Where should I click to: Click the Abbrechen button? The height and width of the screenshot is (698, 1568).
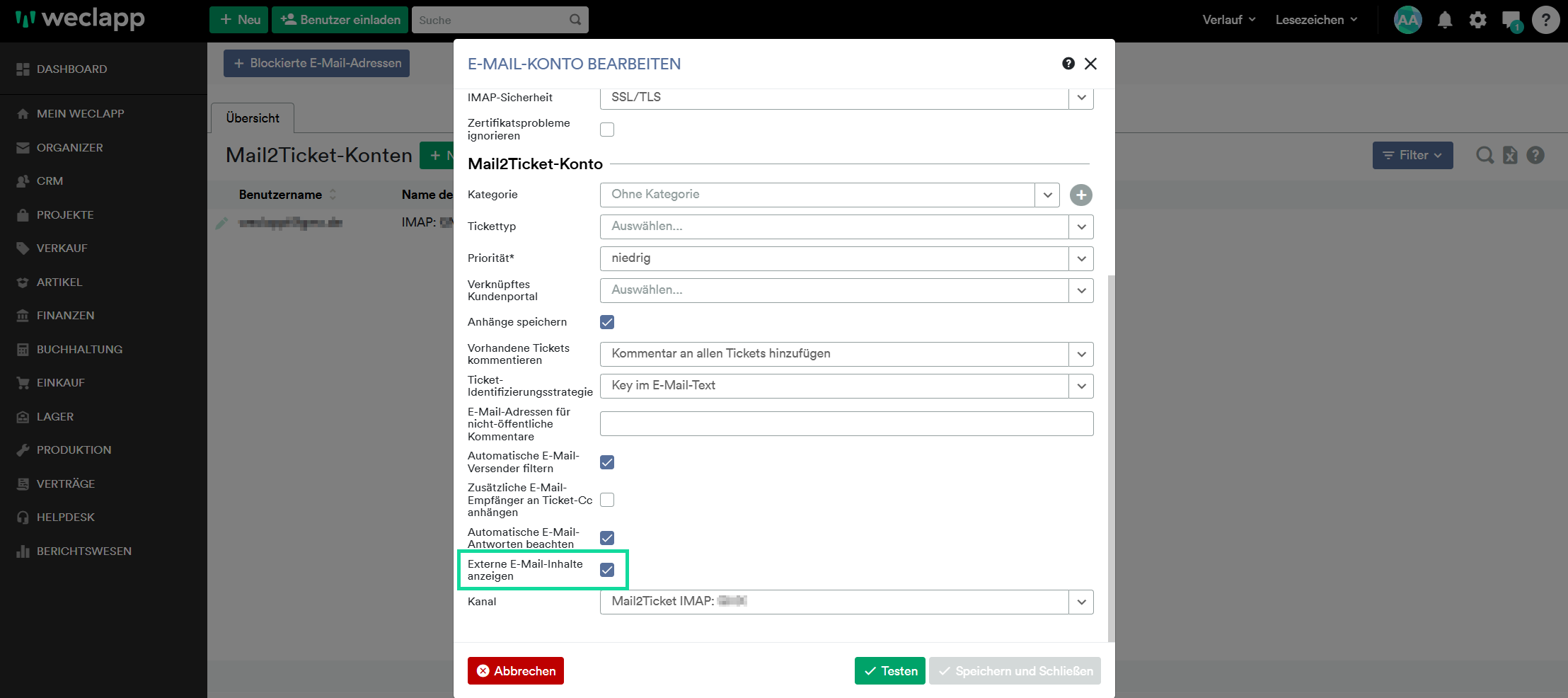[x=516, y=671]
